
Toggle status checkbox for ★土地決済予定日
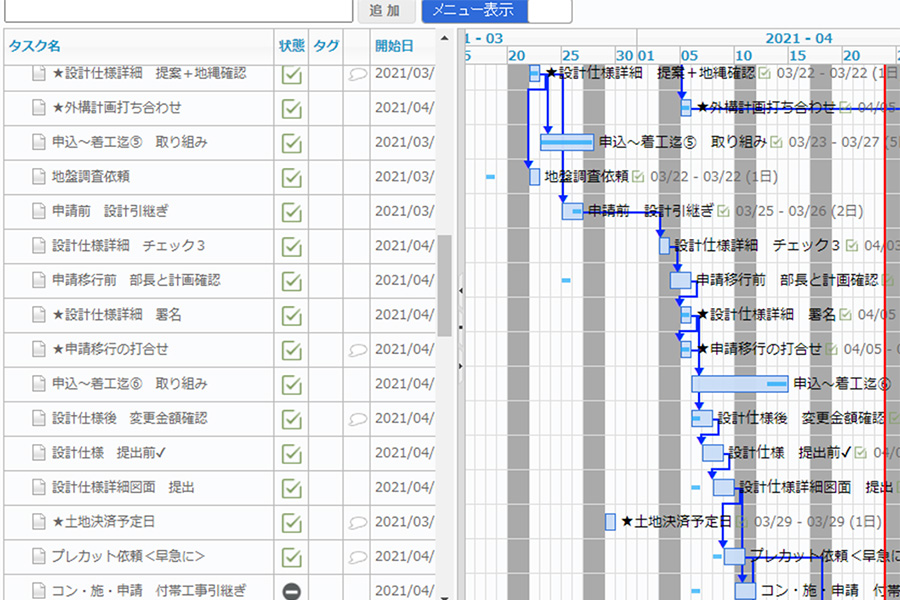click(x=292, y=522)
